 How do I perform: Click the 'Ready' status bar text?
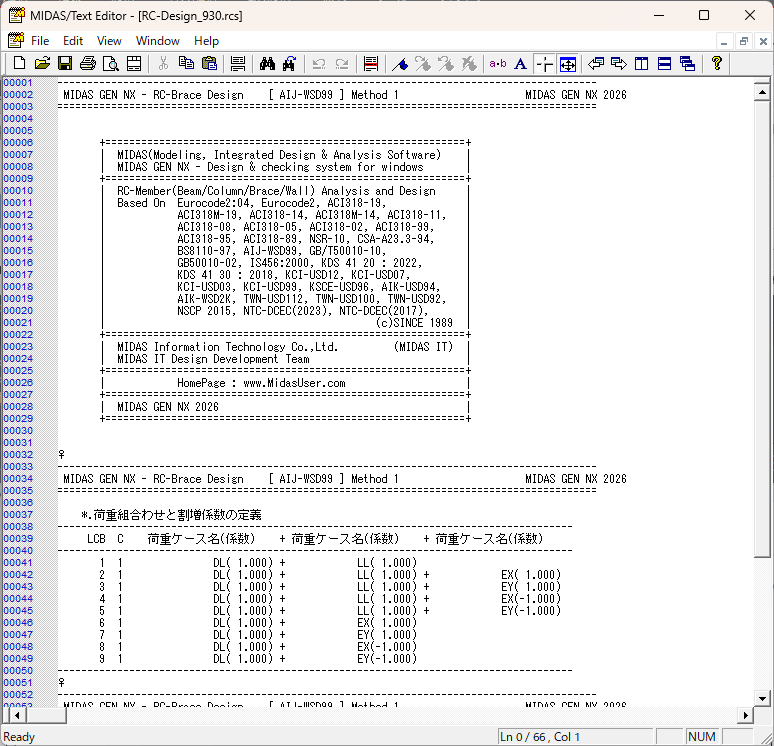click(x=19, y=737)
